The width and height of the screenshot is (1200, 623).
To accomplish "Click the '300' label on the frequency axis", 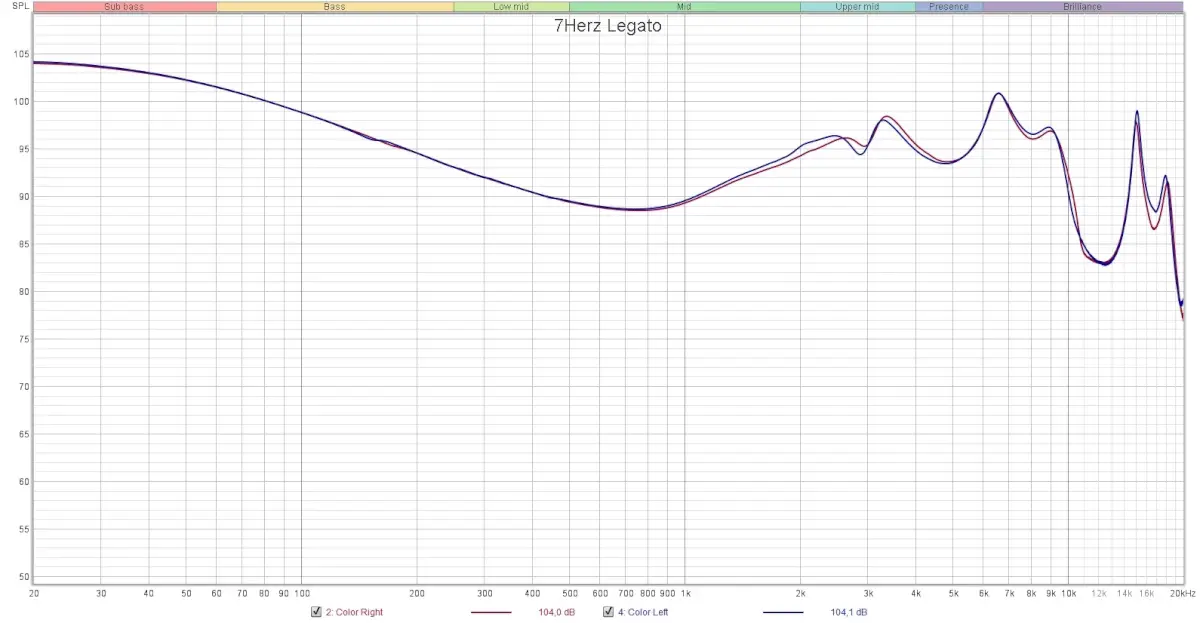I will tap(485, 593).
